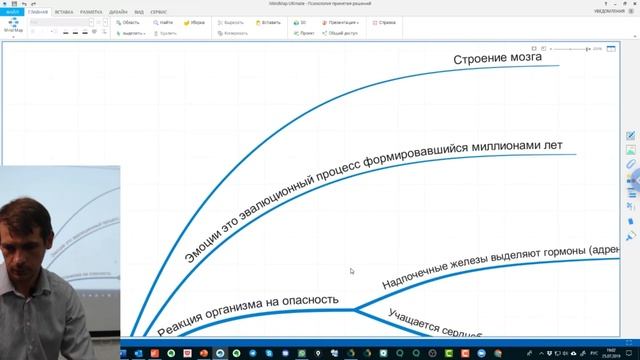
Task: Switch to the ГЛАВНАЯ ribbon tab
Action: pos(38,12)
